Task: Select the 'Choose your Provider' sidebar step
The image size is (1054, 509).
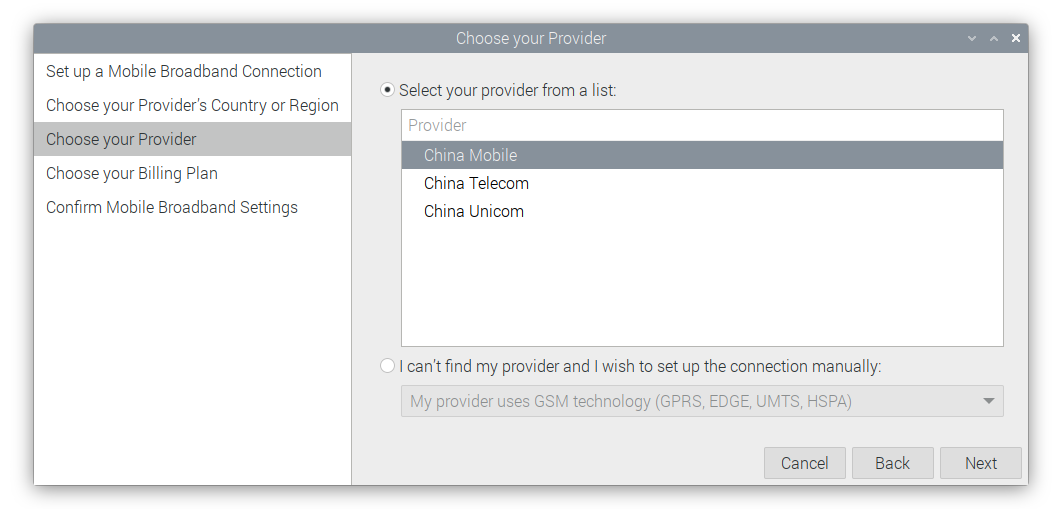Action: tap(121, 140)
